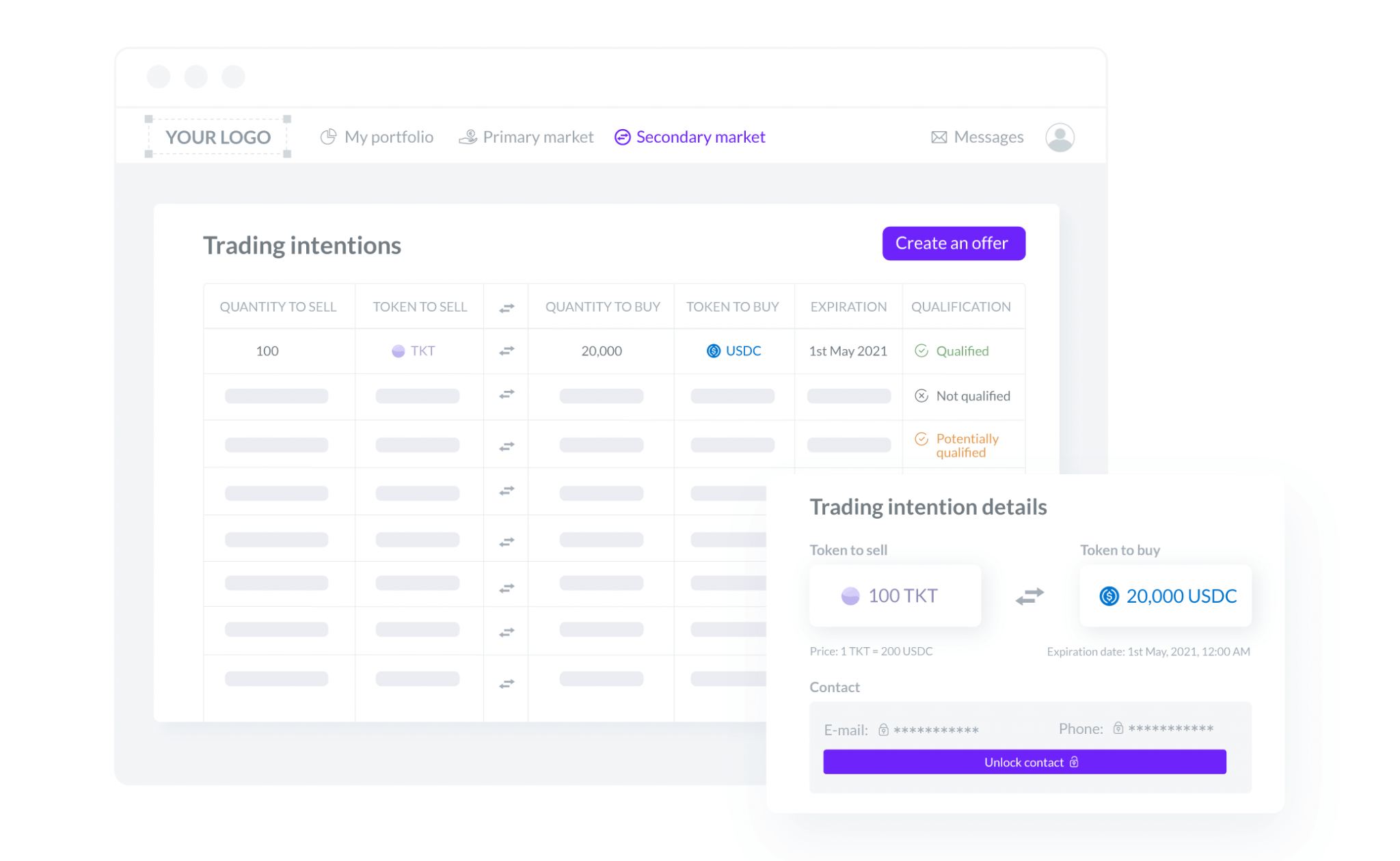Click the Phone lock icon
This screenshot has height=861, width=1400.
[x=1118, y=728]
